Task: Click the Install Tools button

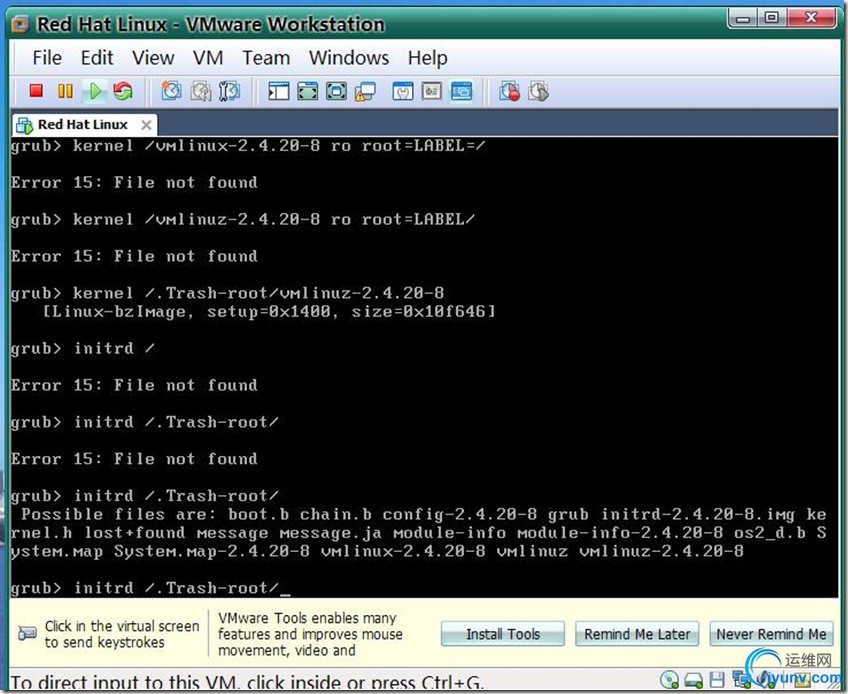Action: coord(503,634)
